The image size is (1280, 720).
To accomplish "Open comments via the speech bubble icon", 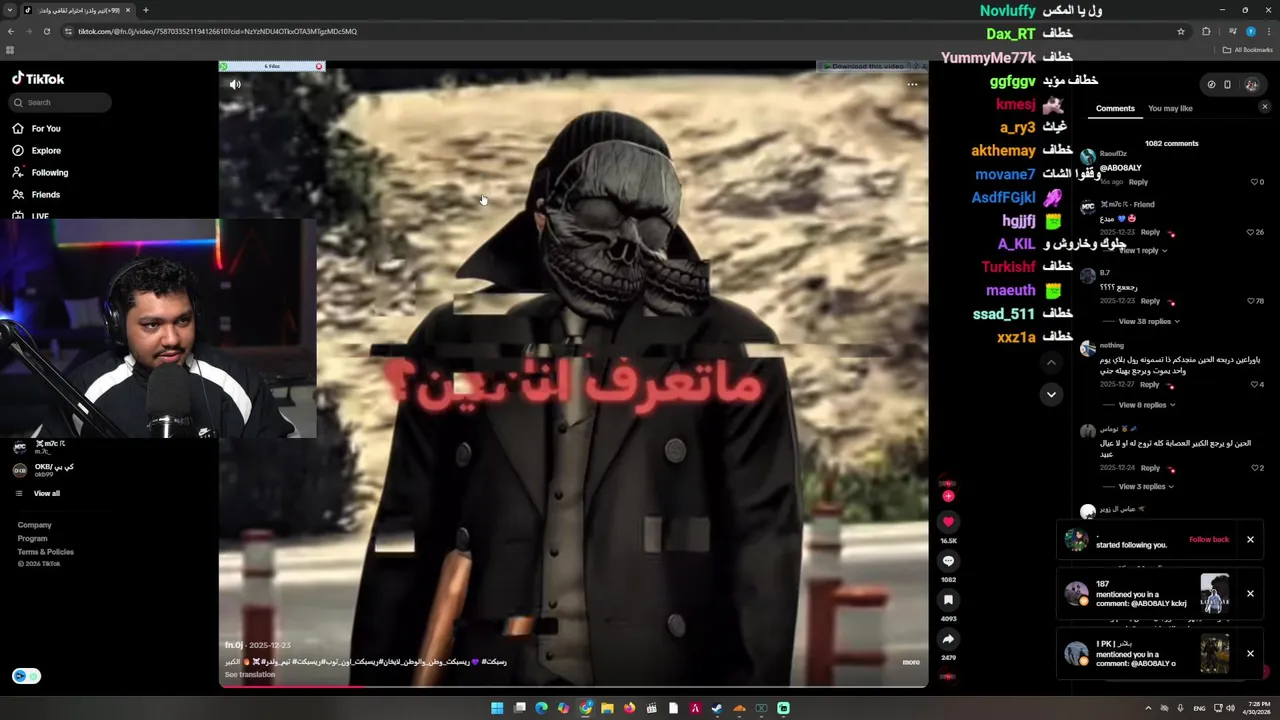I will (948, 561).
